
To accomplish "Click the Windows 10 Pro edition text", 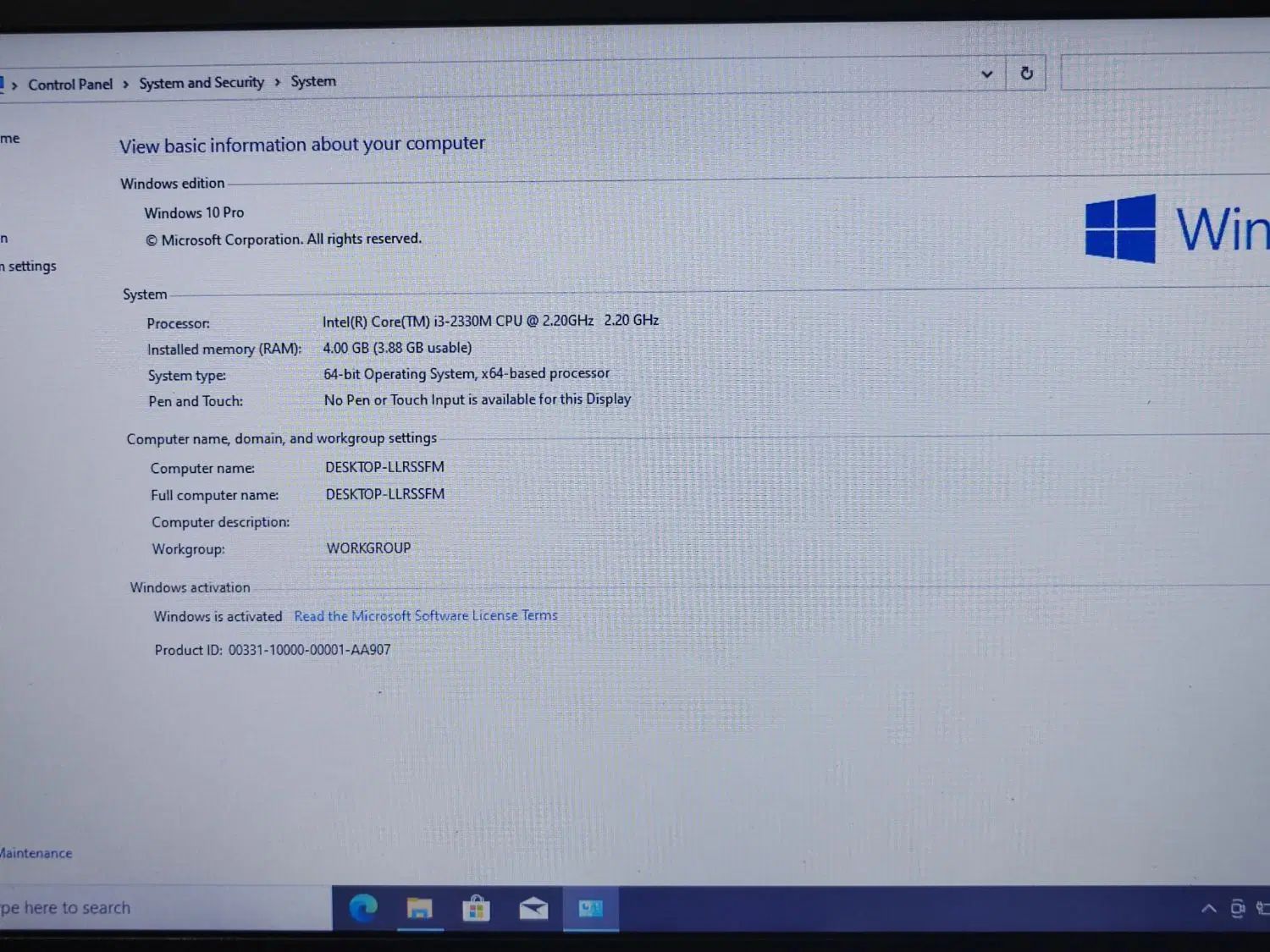I will (194, 212).
